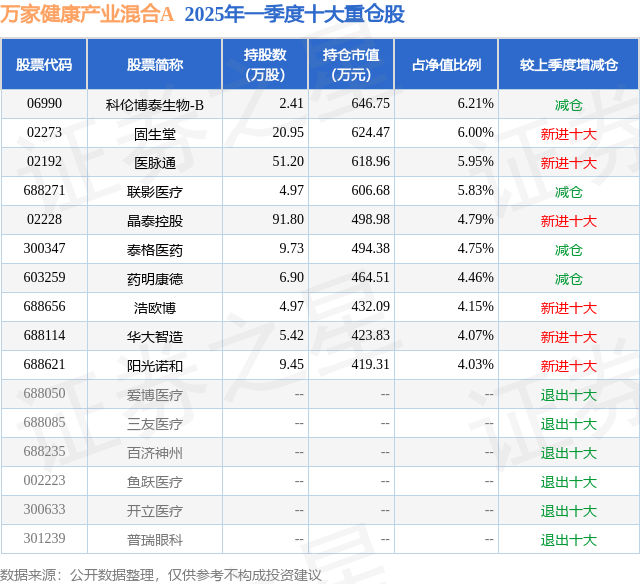Select stock name 普瑞眼科

[x=155, y=540]
